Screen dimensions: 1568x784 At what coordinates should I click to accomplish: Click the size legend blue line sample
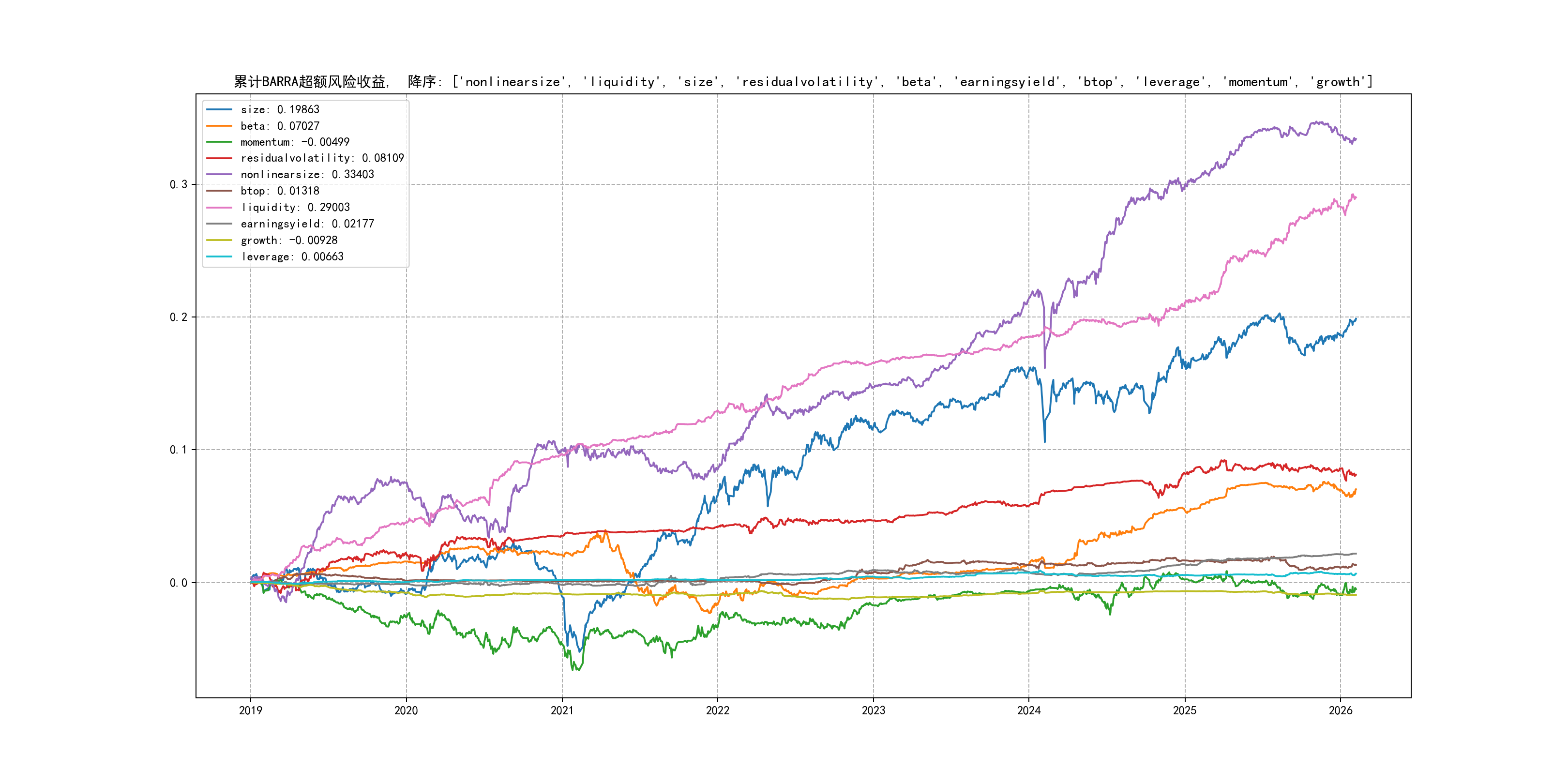pyautogui.click(x=219, y=109)
